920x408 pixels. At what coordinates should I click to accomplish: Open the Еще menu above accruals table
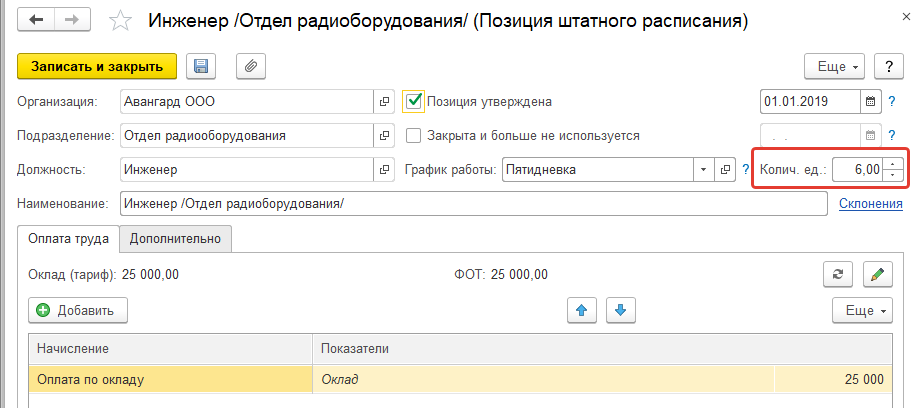(860, 310)
